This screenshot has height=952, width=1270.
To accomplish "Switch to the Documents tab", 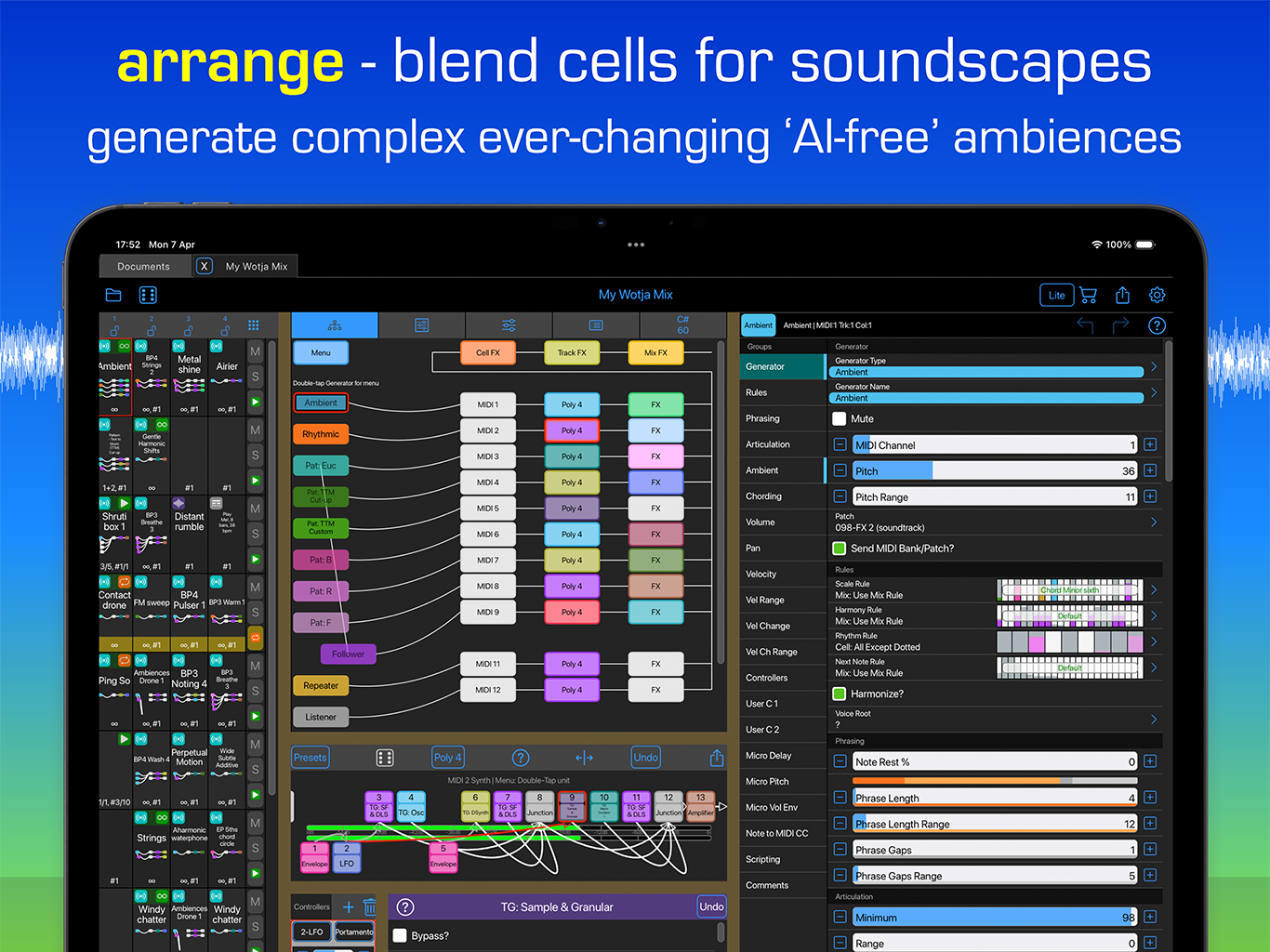I will point(143,267).
